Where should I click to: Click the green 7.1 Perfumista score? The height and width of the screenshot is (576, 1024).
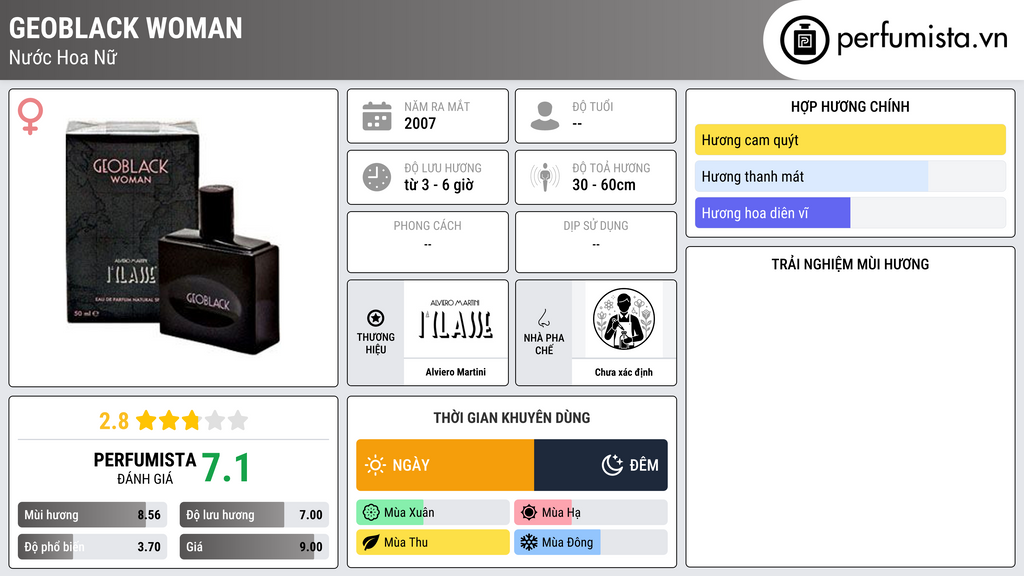(225, 468)
